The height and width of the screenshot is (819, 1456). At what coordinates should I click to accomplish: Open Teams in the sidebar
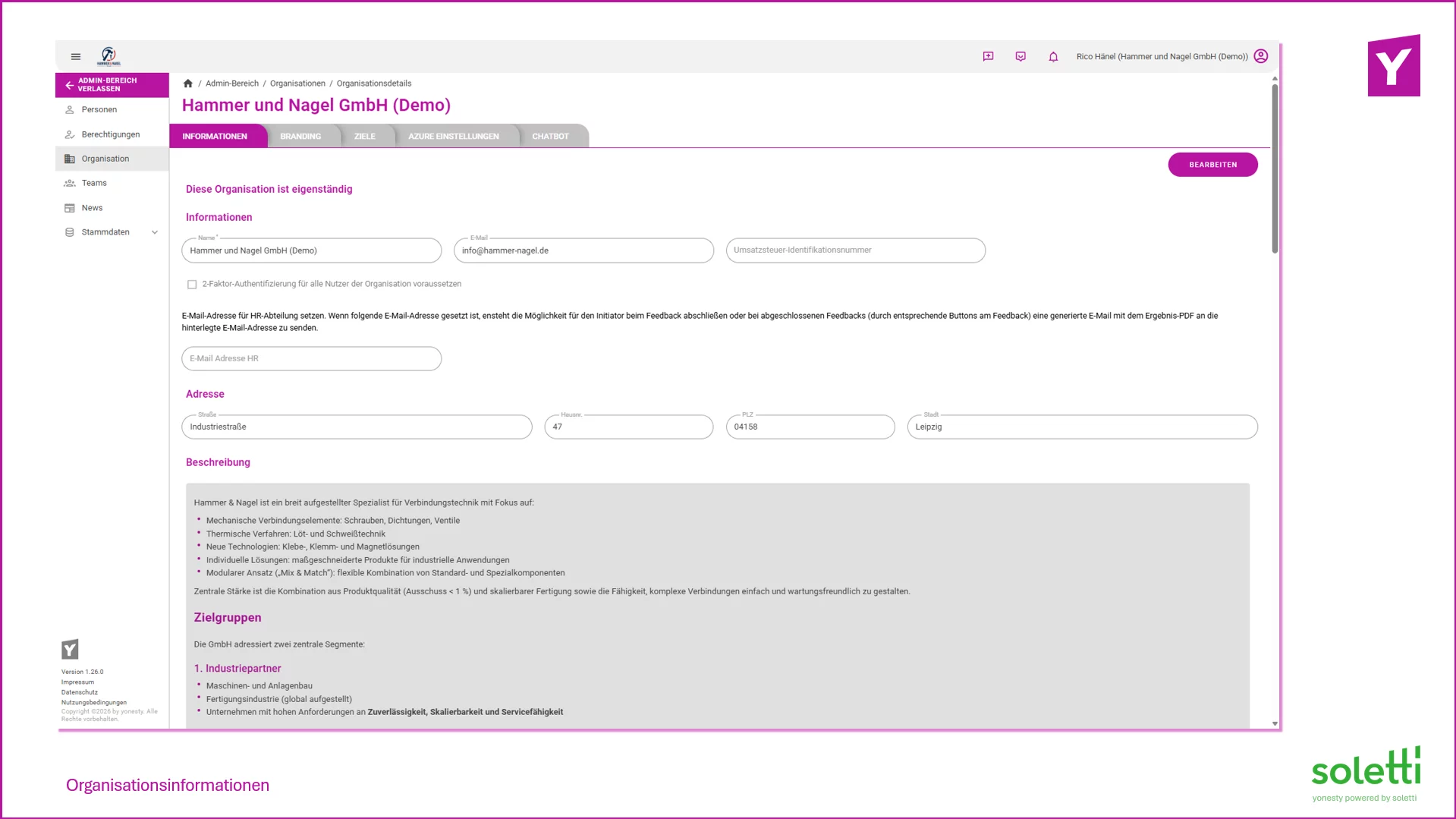click(112, 183)
